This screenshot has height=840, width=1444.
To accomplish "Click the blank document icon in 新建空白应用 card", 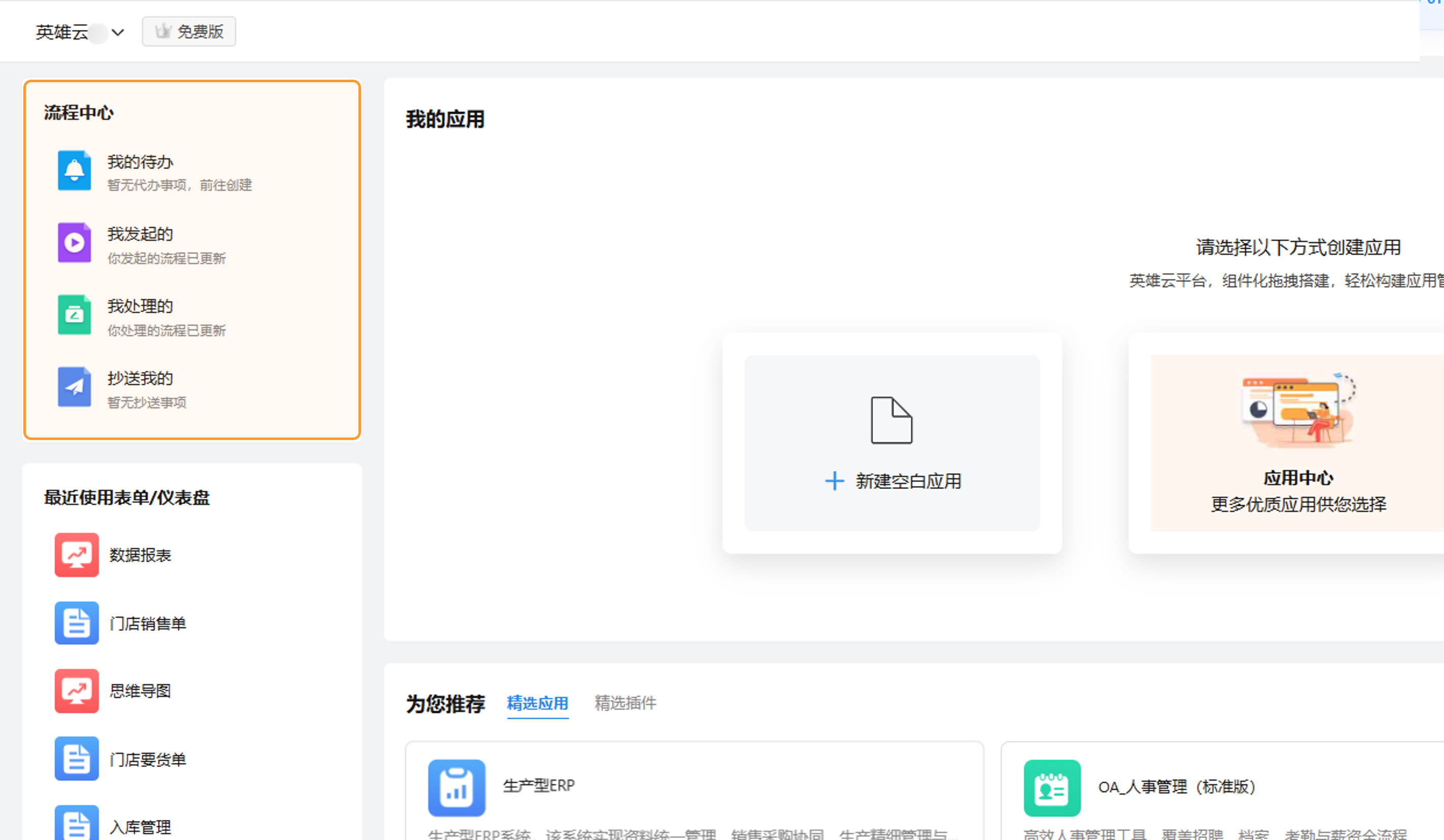I will [891, 420].
